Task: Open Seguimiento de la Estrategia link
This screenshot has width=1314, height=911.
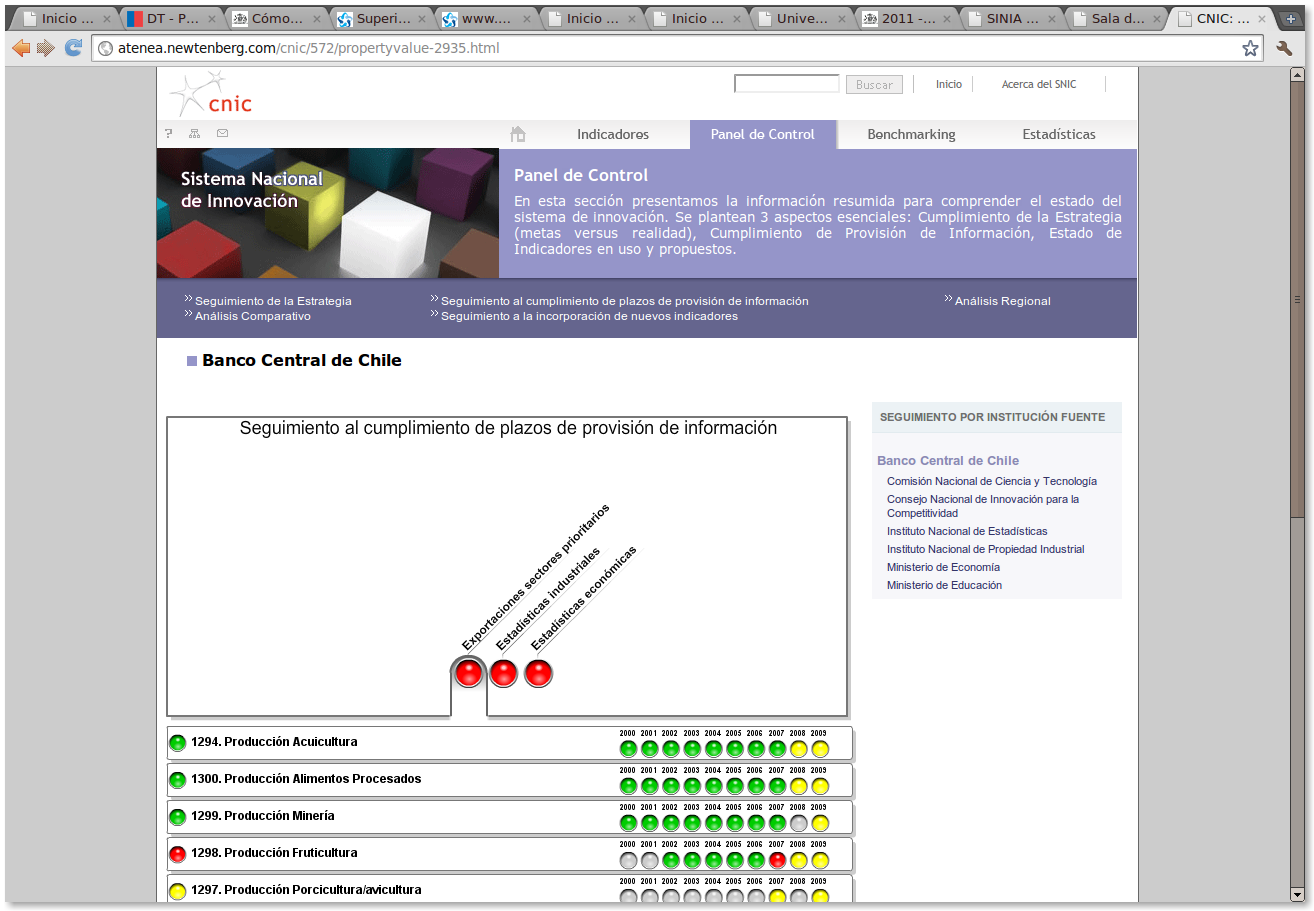Action: click(273, 301)
